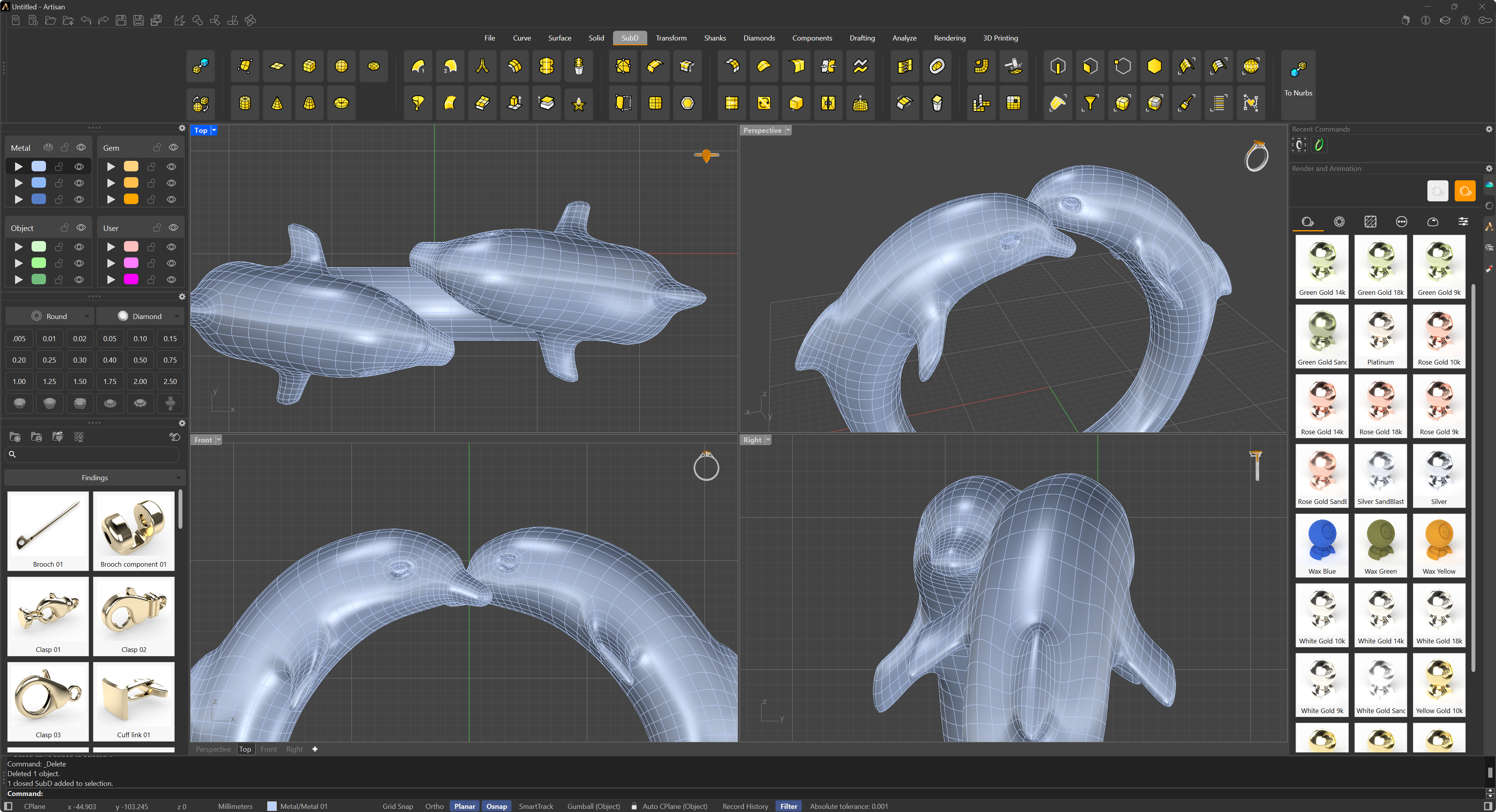Open the 3D Printing ribbon tab
The image size is (1496, 812).
[x=1000, y=38]
